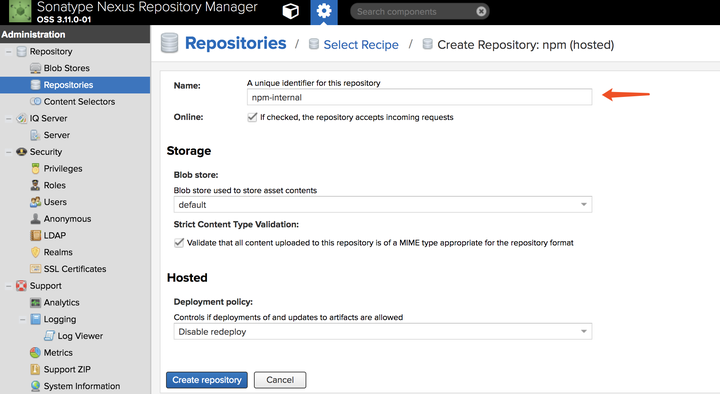Open the browse cube icon in header
The height and width of the screenshot is (394, 720).
(x=290, y=11)
